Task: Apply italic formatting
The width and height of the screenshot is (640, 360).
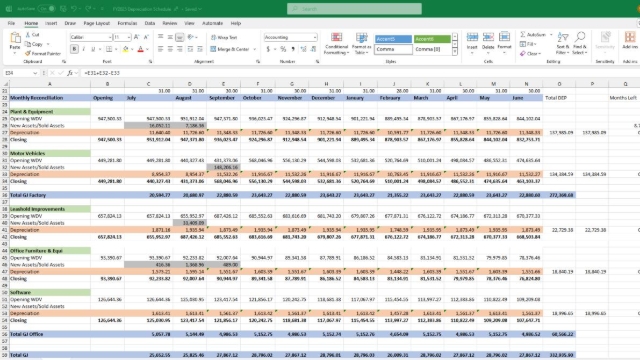Action: (x=84, y=49)
